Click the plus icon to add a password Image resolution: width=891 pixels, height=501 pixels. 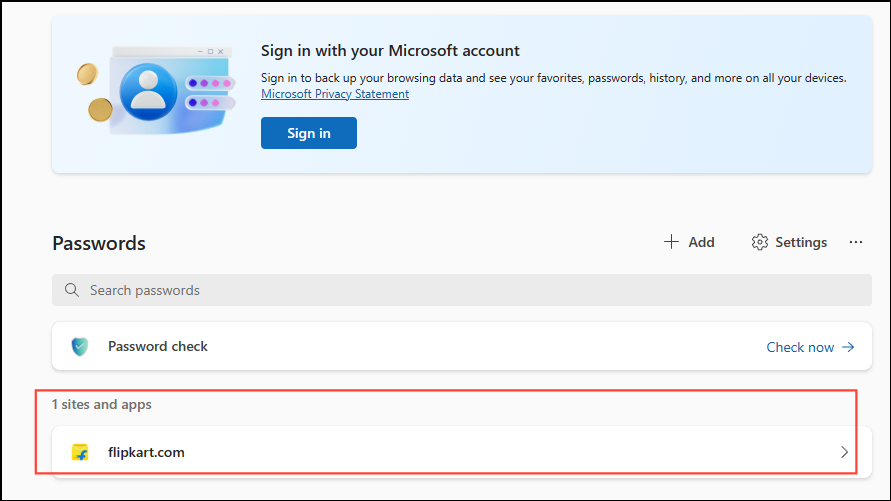click(x=671, y=242)
